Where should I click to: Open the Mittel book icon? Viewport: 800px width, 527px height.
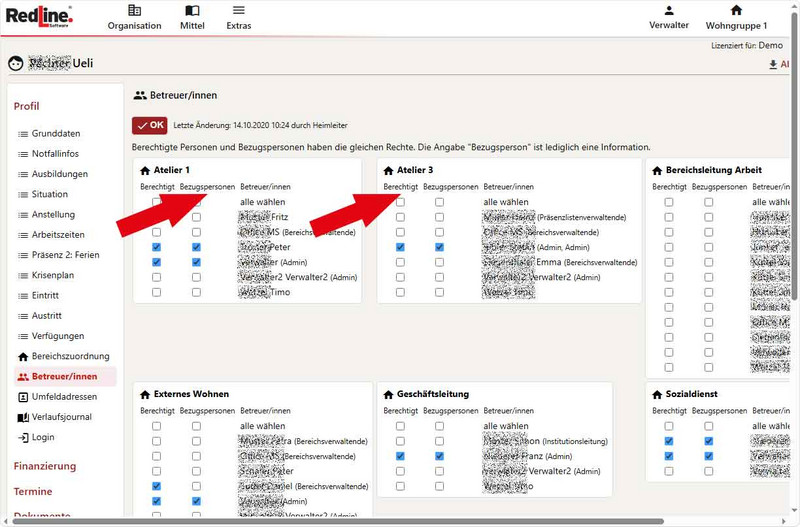tap(192, 11)
